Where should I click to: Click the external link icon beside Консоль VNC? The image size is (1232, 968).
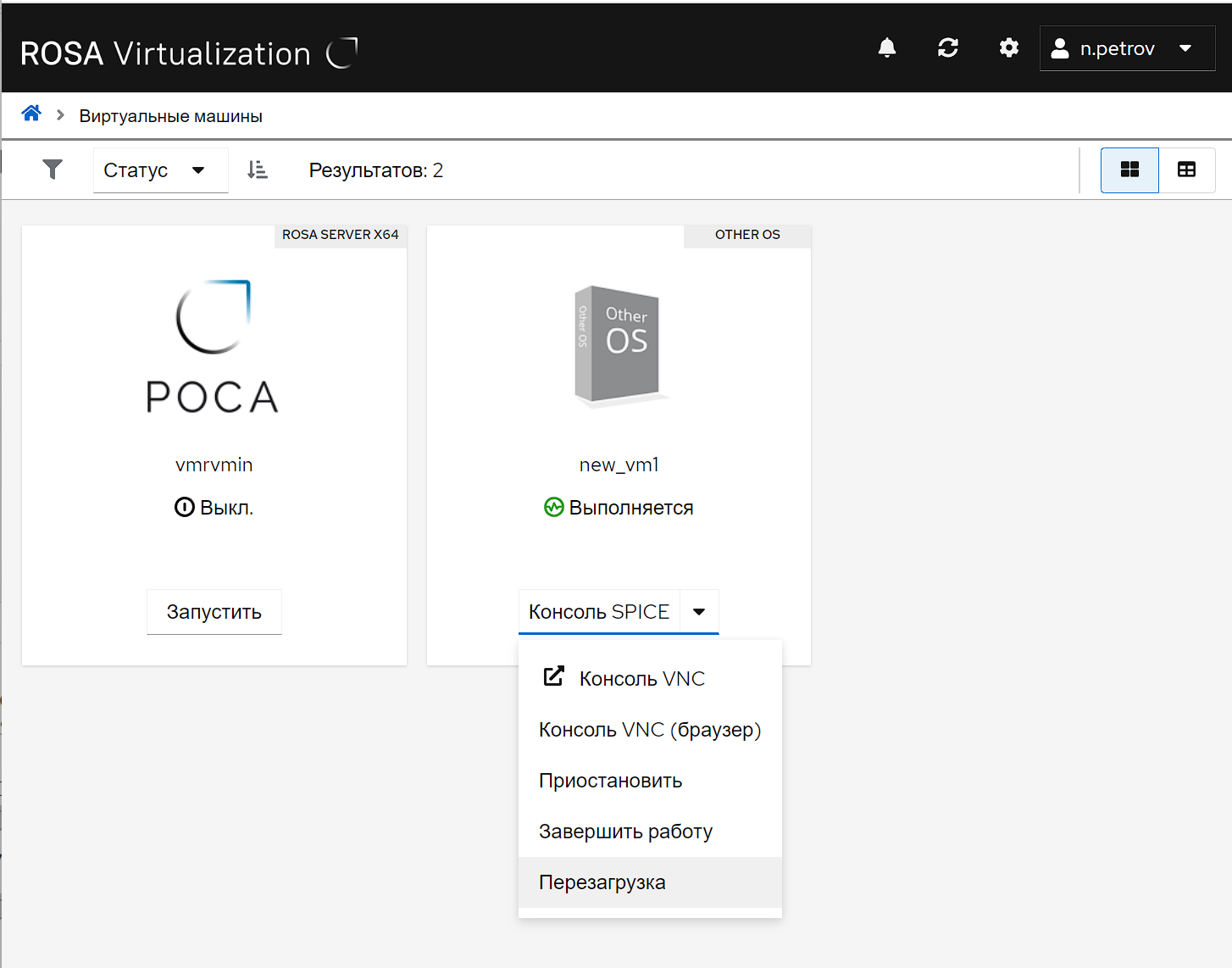[x=554, y=676]
